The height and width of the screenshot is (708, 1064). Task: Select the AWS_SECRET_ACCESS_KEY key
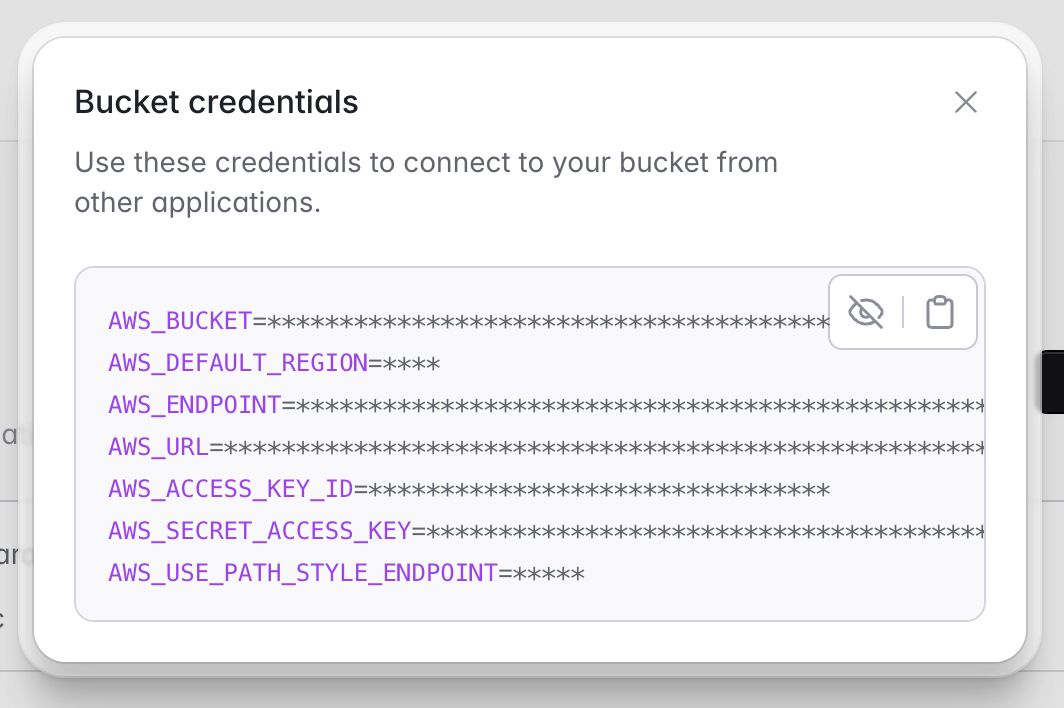pyautogui.click(x=260, y=531)
